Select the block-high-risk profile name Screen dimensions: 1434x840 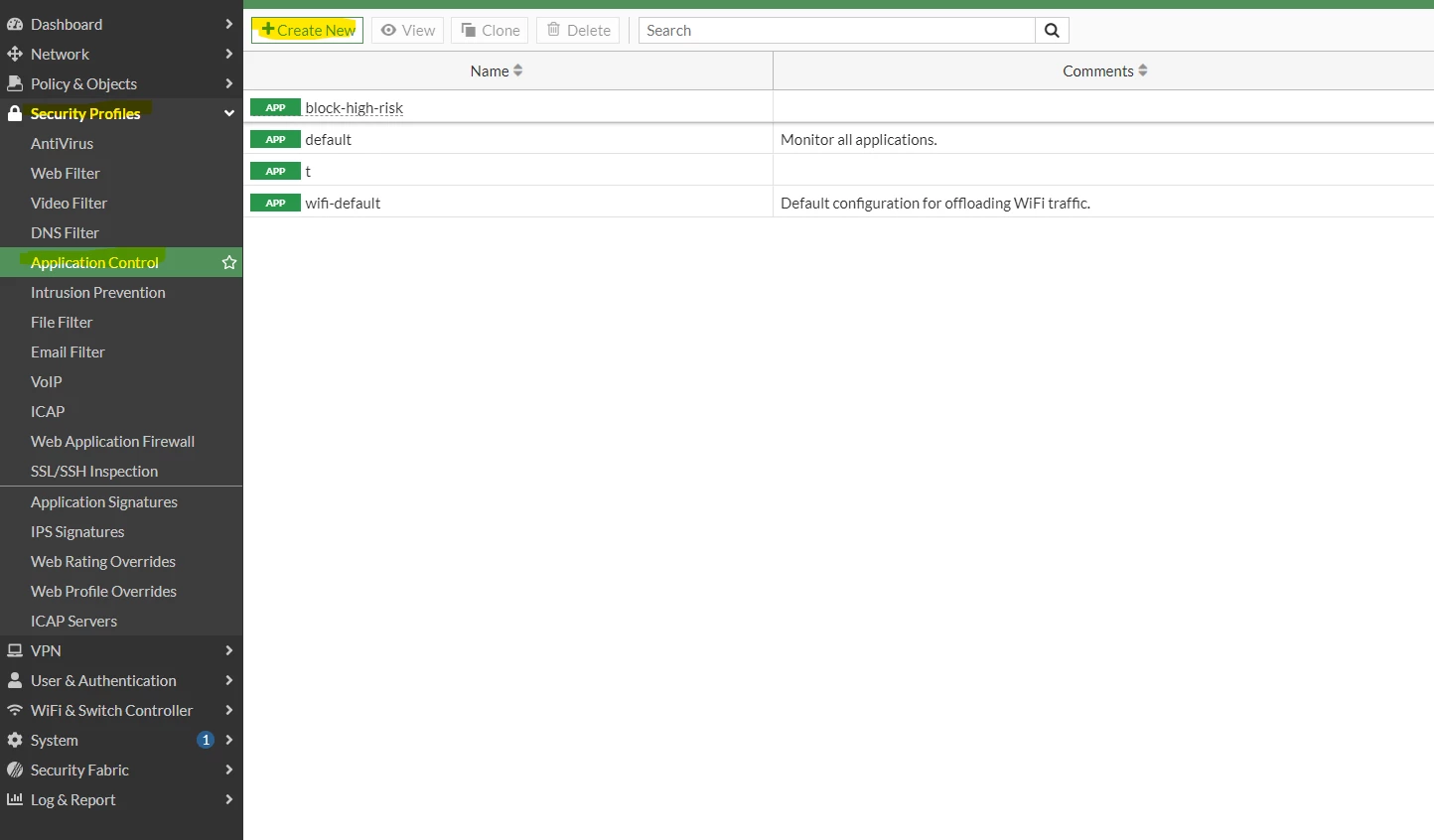point(354,107)
